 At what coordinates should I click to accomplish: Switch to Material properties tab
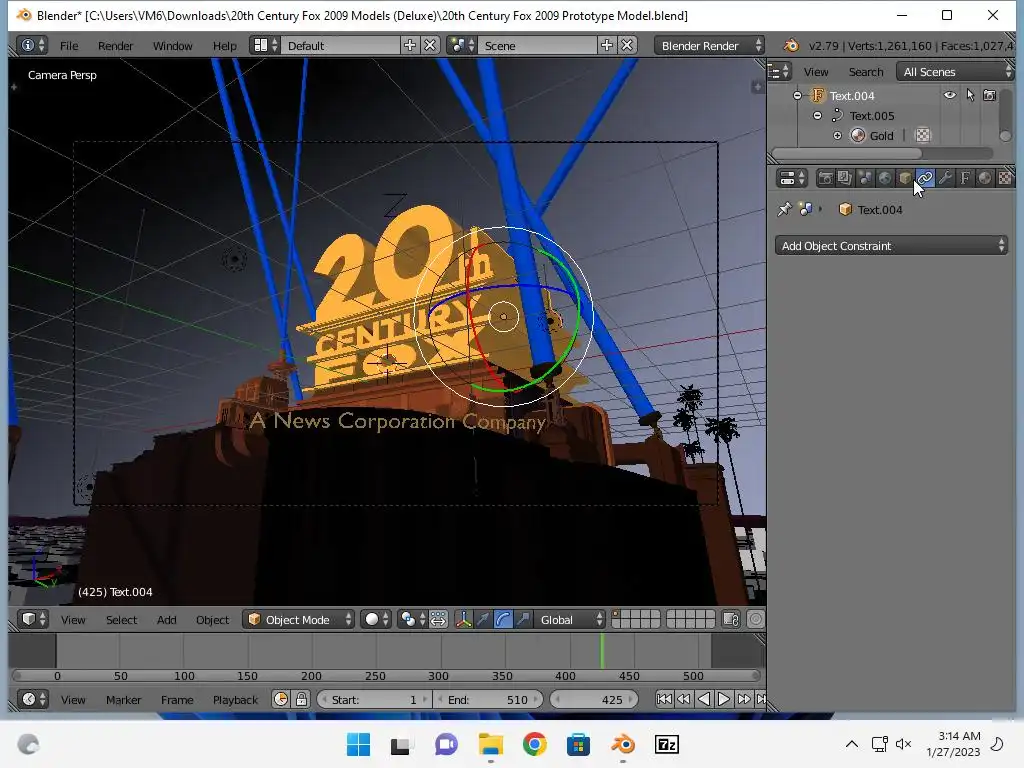(x=985, y=178)
